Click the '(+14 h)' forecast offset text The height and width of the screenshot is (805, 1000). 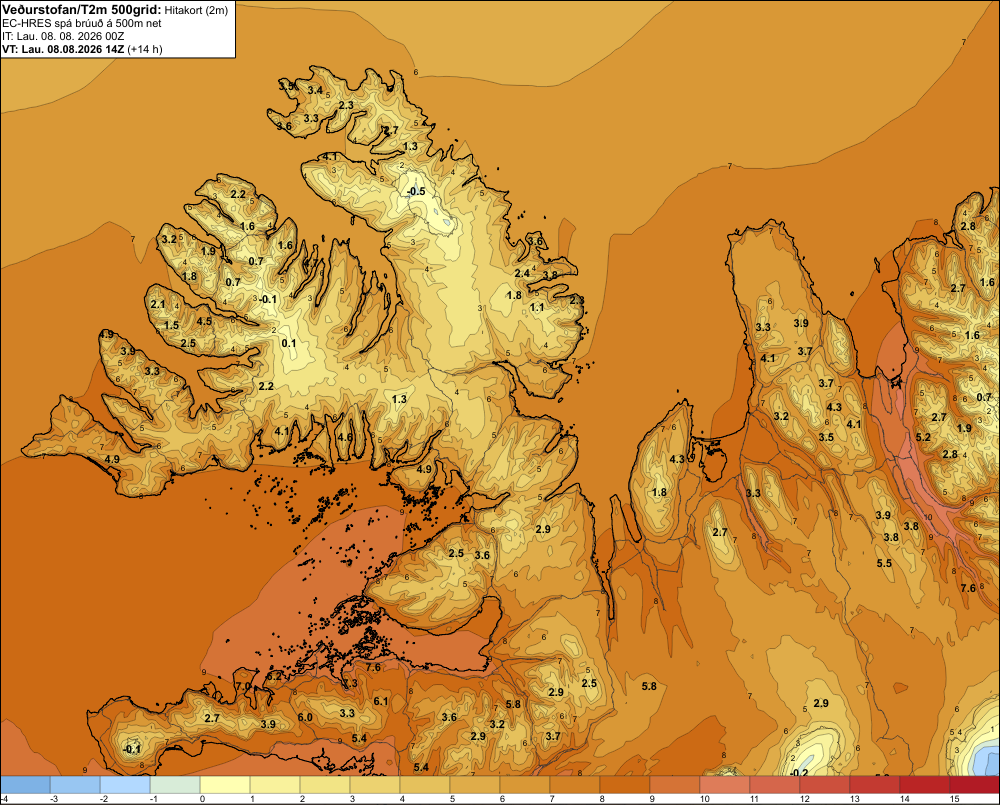point(145,49)
